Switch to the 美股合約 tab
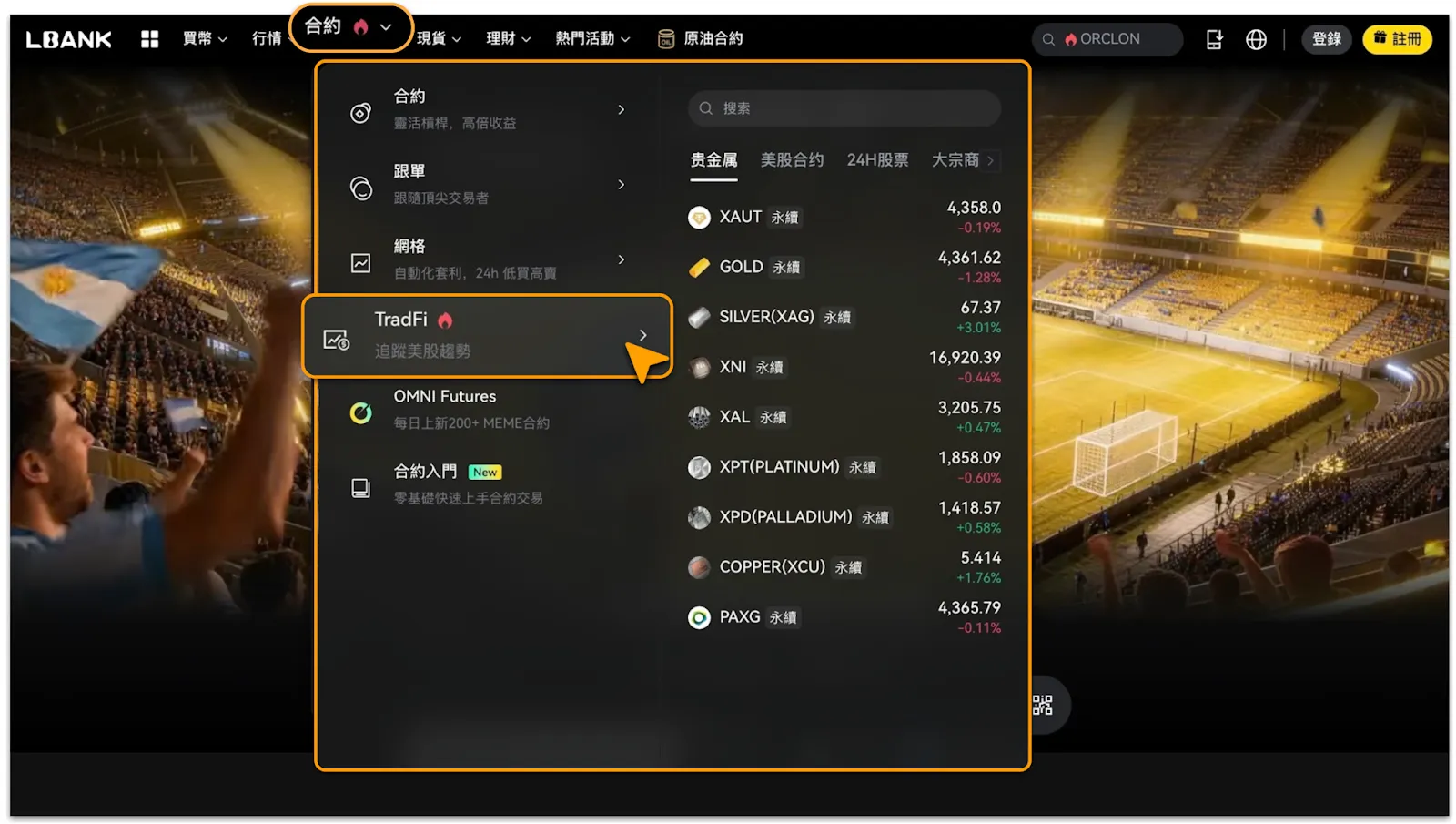The height and width of the screenshot is (824, 1456). (x=792, y=160)
